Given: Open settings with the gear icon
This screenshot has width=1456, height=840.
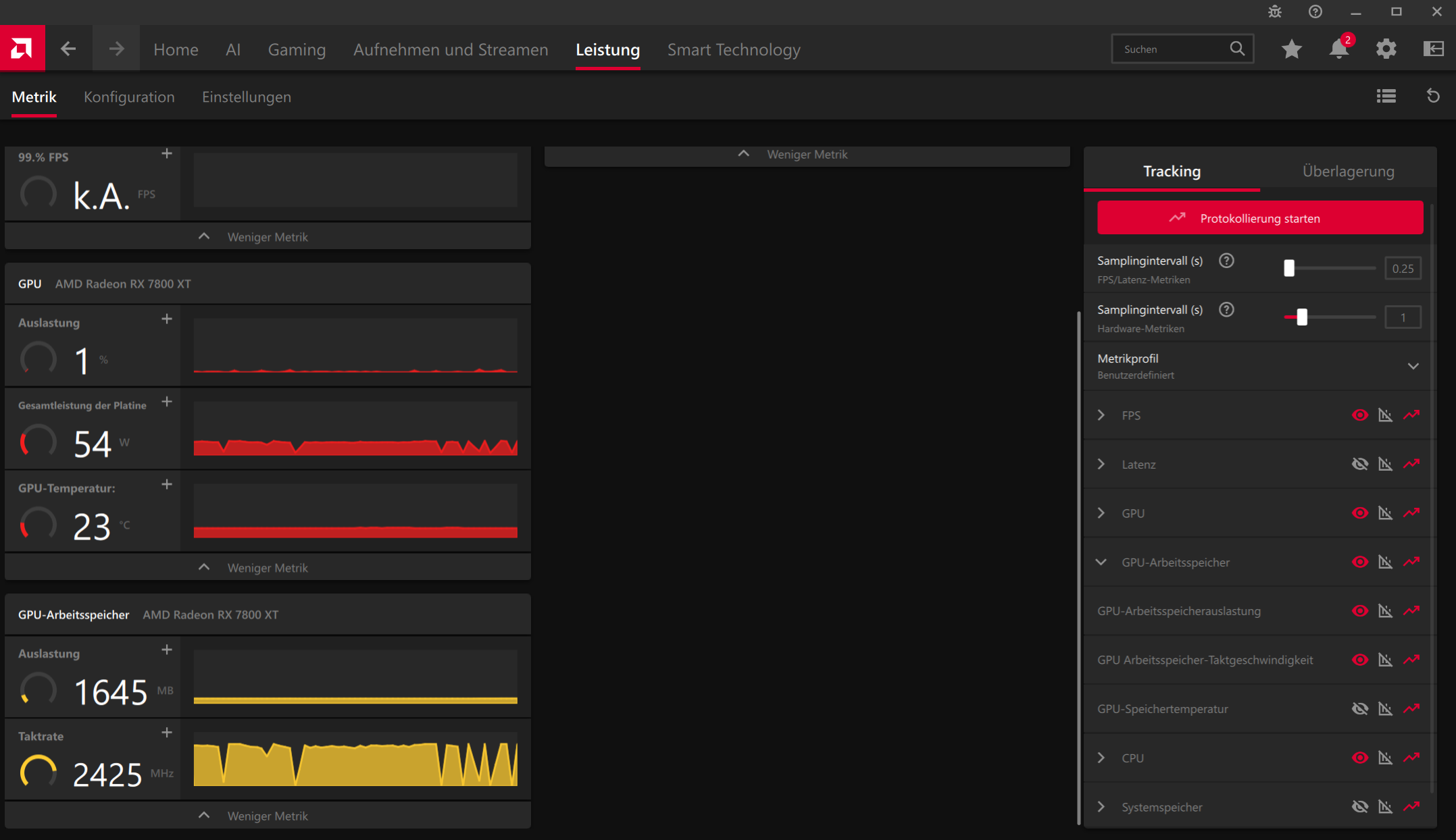Looking at the screenshot, I should pyautogui.click(x=1386, y=49).
